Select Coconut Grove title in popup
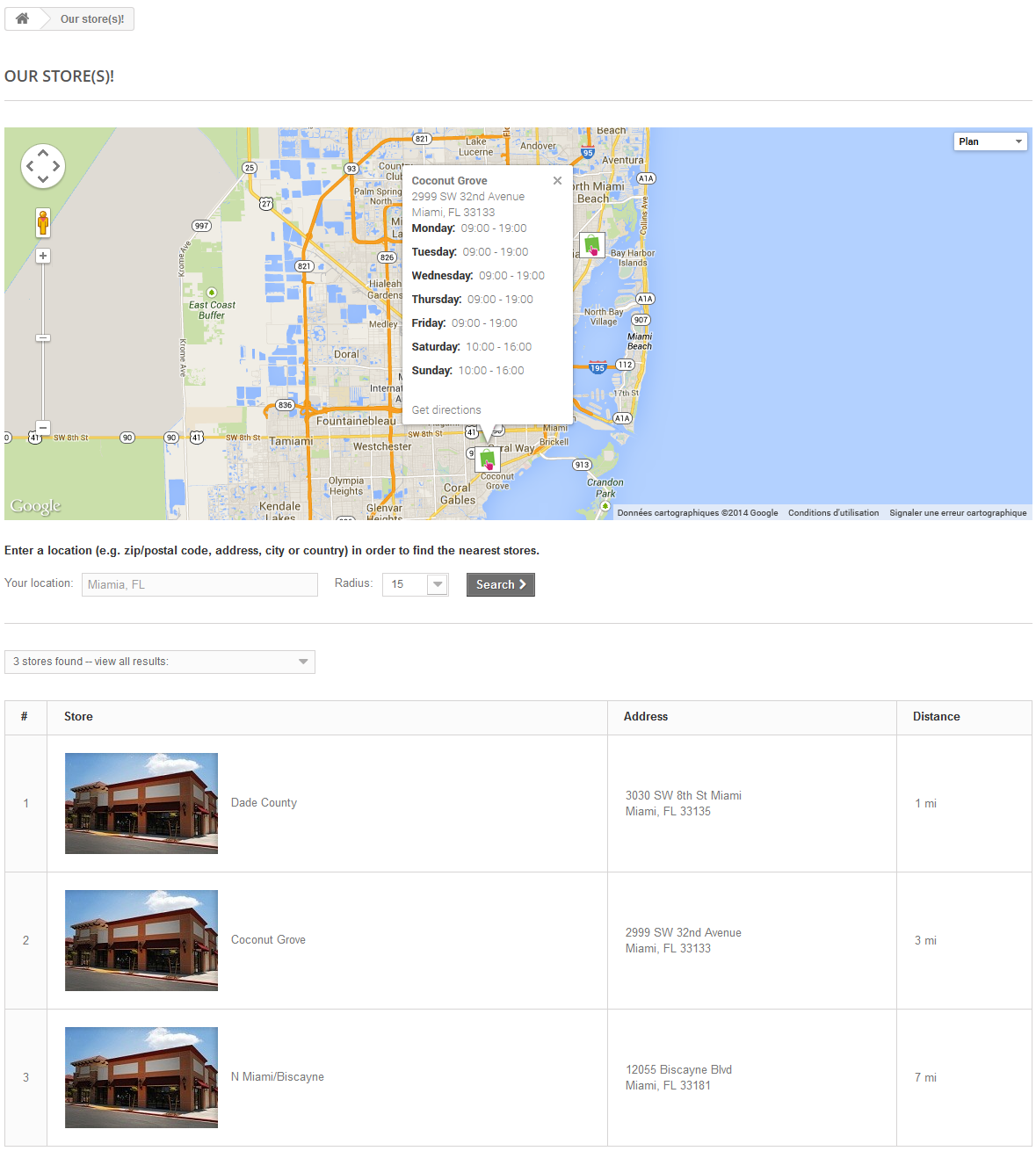The height and width of the screenshot is (1151, 1036). (449, 180)
